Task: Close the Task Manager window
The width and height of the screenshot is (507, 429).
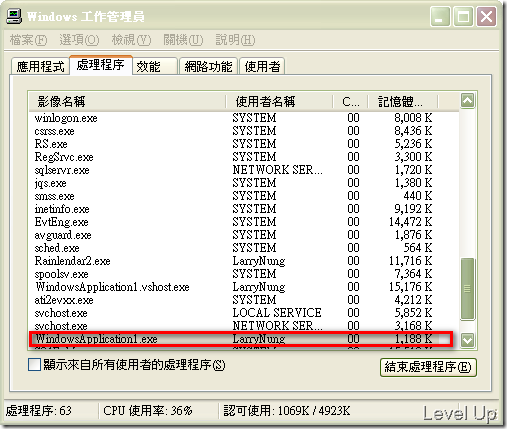Action: [x=486, y=16]
